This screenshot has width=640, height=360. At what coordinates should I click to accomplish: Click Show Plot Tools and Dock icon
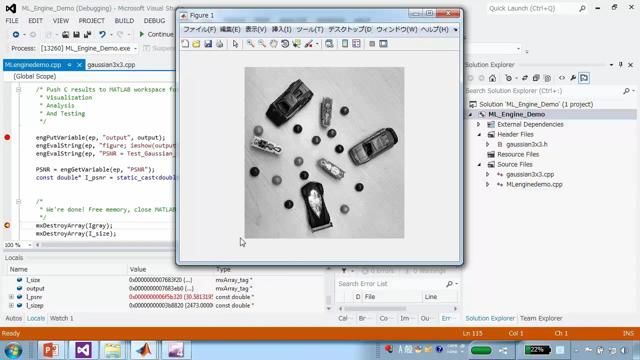pyautogui.click(x=383, y=44)
